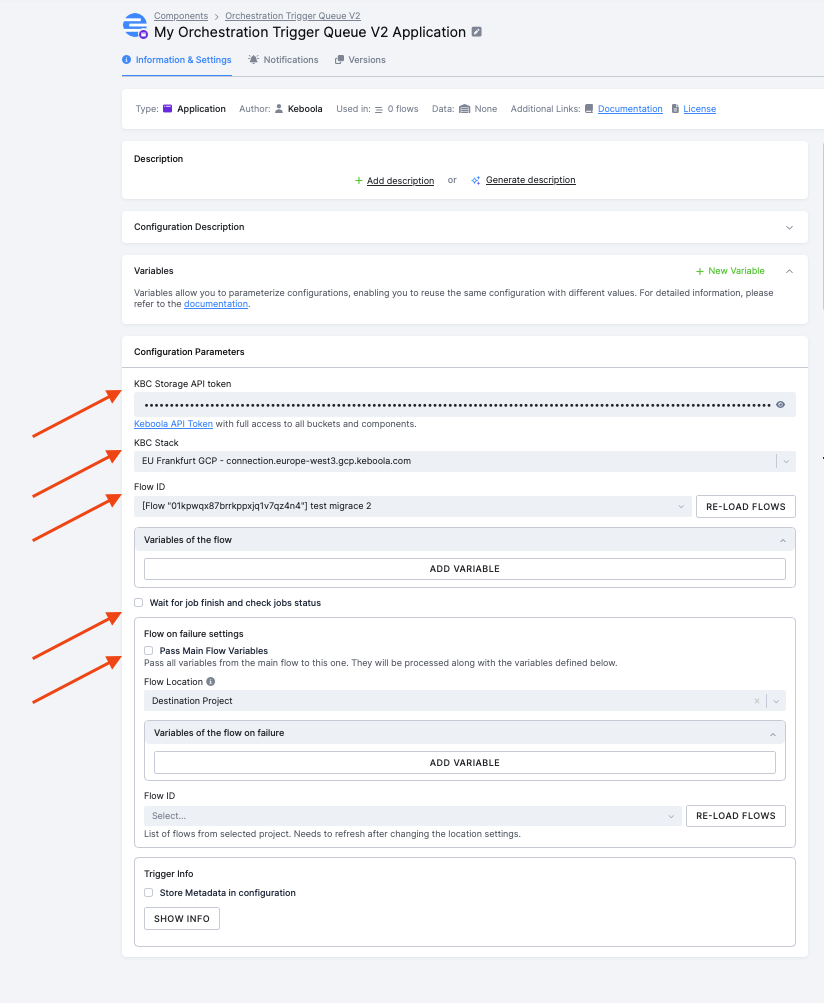Expand the Configuration Description section
The height and width of the screenshot is (1003, 824).
789,228
